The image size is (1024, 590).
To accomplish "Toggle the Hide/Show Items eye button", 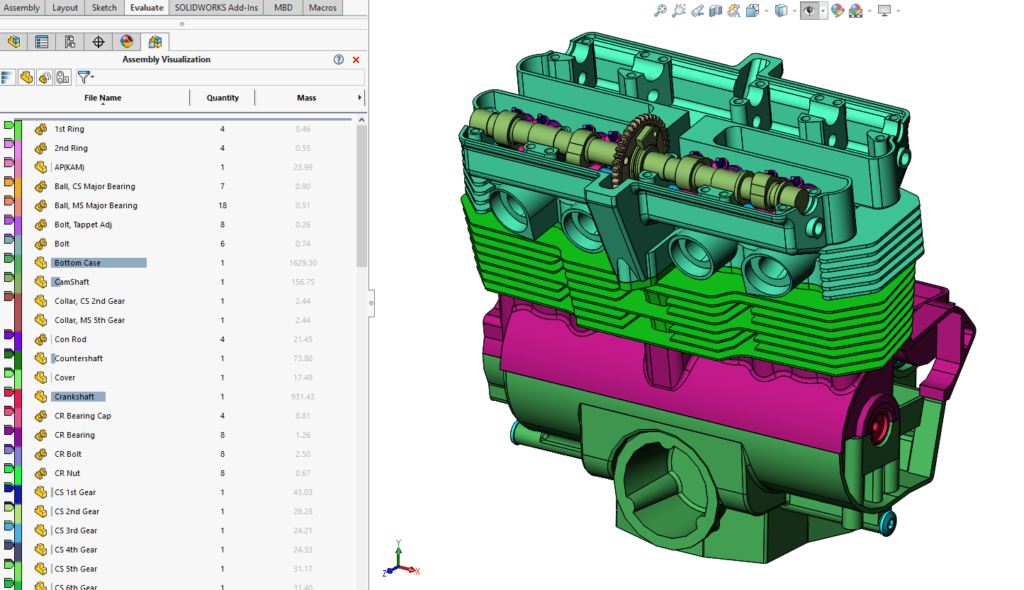I will point(809,10).
